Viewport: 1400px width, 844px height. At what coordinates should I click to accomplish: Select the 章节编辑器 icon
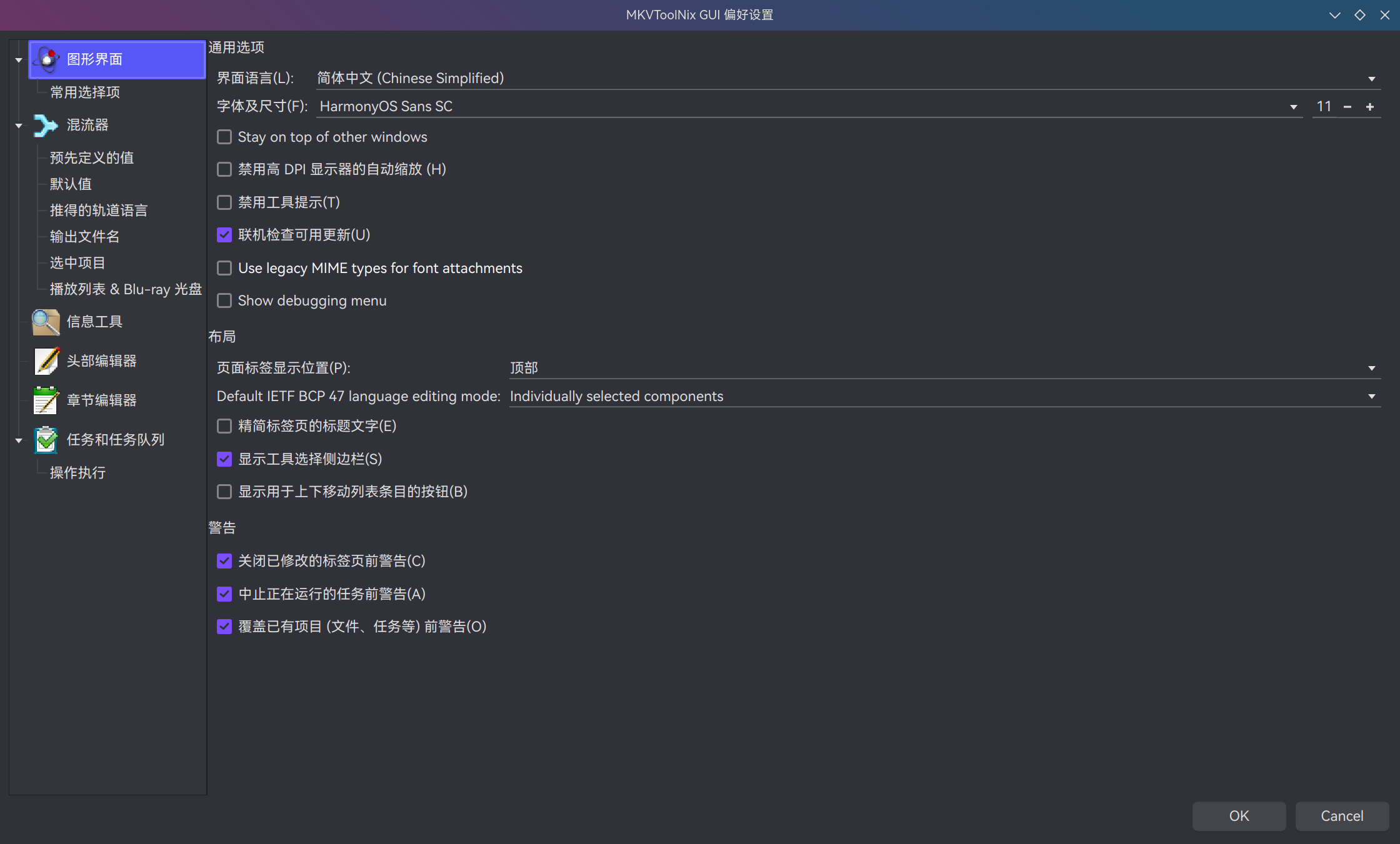(x=46, y=400)
